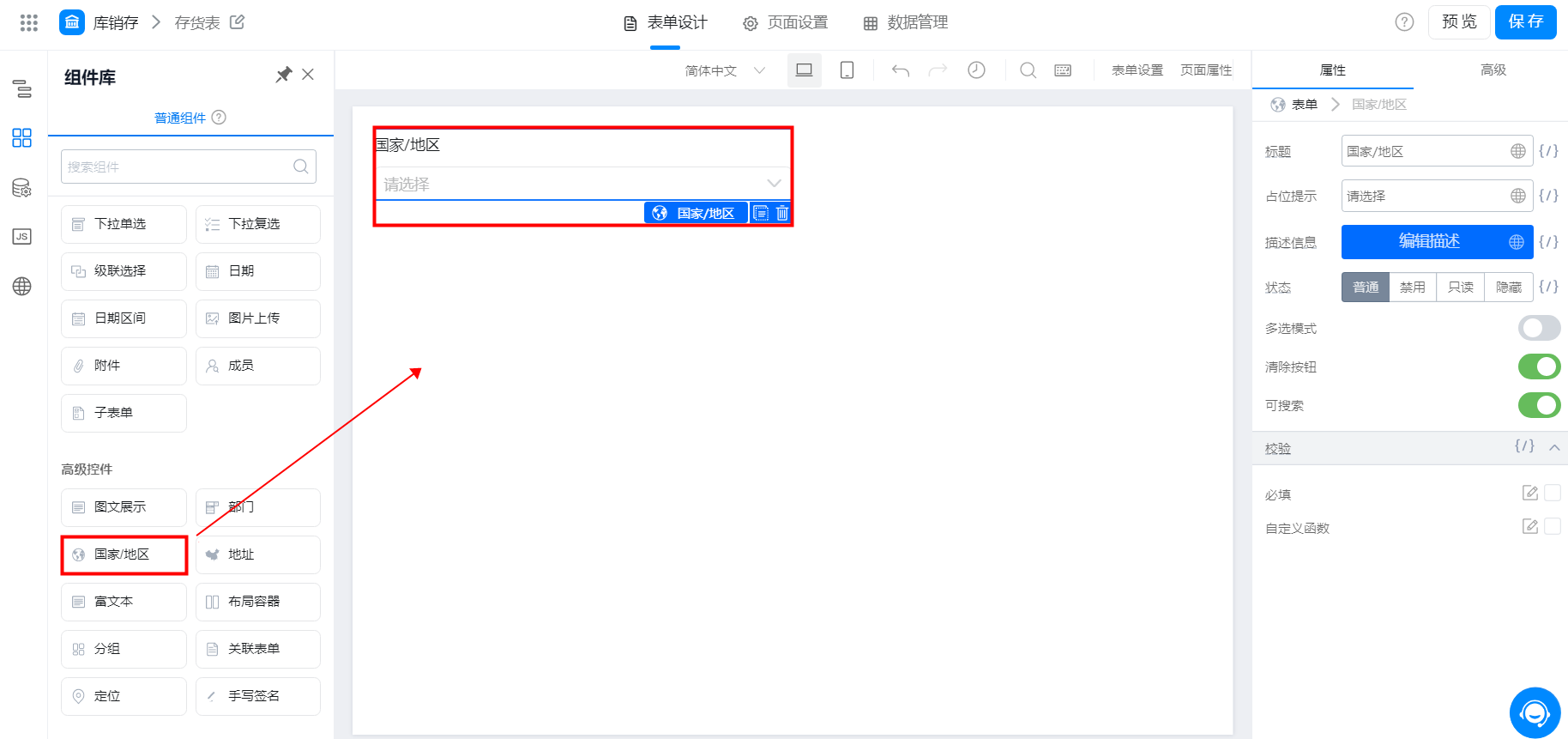1568x739 pixels.
Task: Pin the 组件库 panel
Action: (x=283, y=75)
